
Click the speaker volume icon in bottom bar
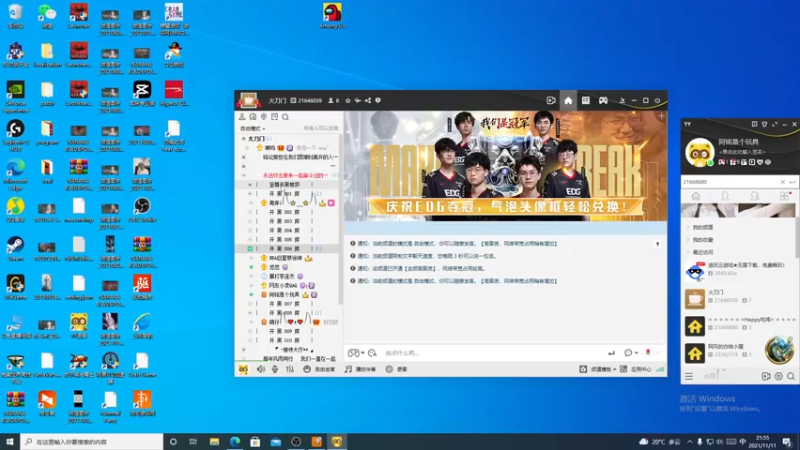tap(261, 369)
